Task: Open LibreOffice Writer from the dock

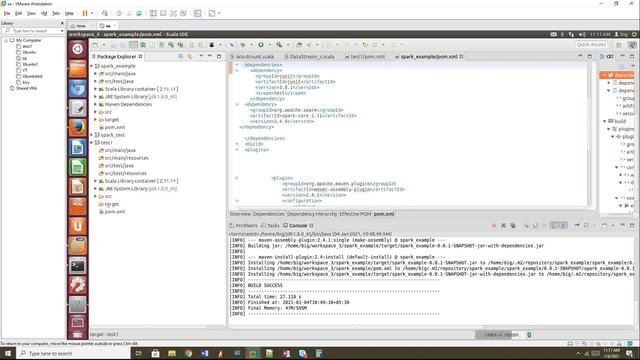Action: (x=78, y=147)
